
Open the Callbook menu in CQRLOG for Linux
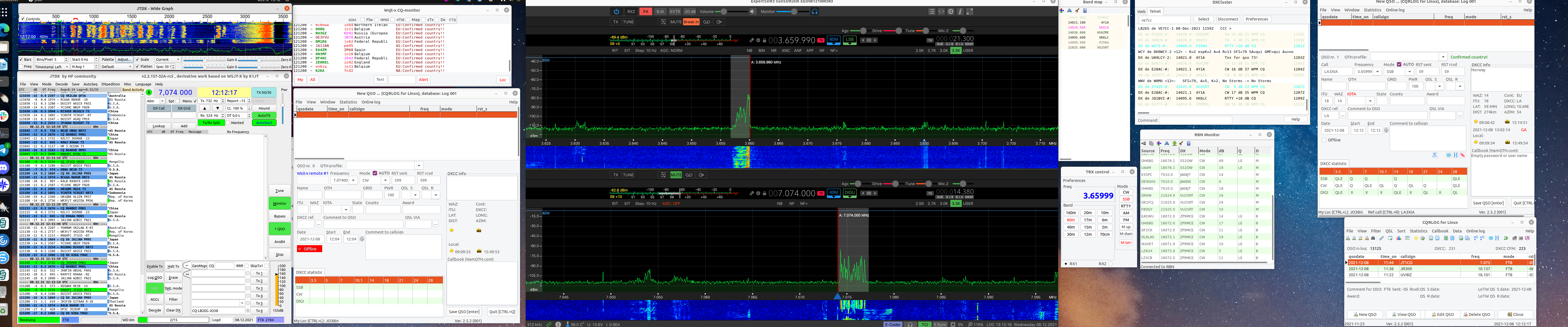click(x=1440, y=231)
